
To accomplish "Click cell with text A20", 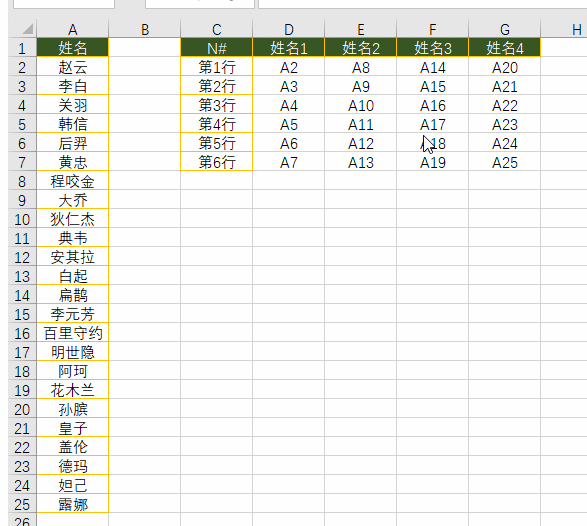I will [x=504, y=67].
